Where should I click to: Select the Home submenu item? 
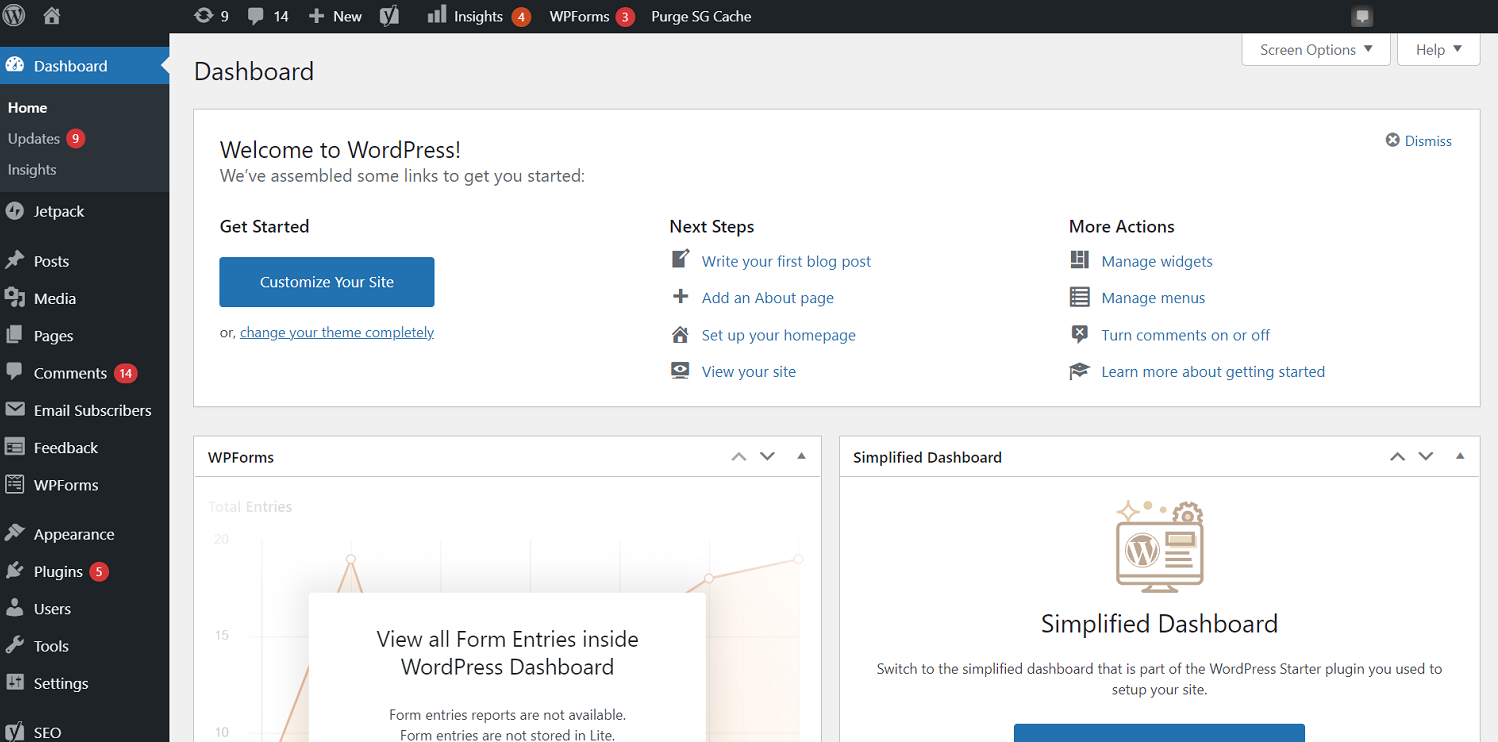point(28,107)
